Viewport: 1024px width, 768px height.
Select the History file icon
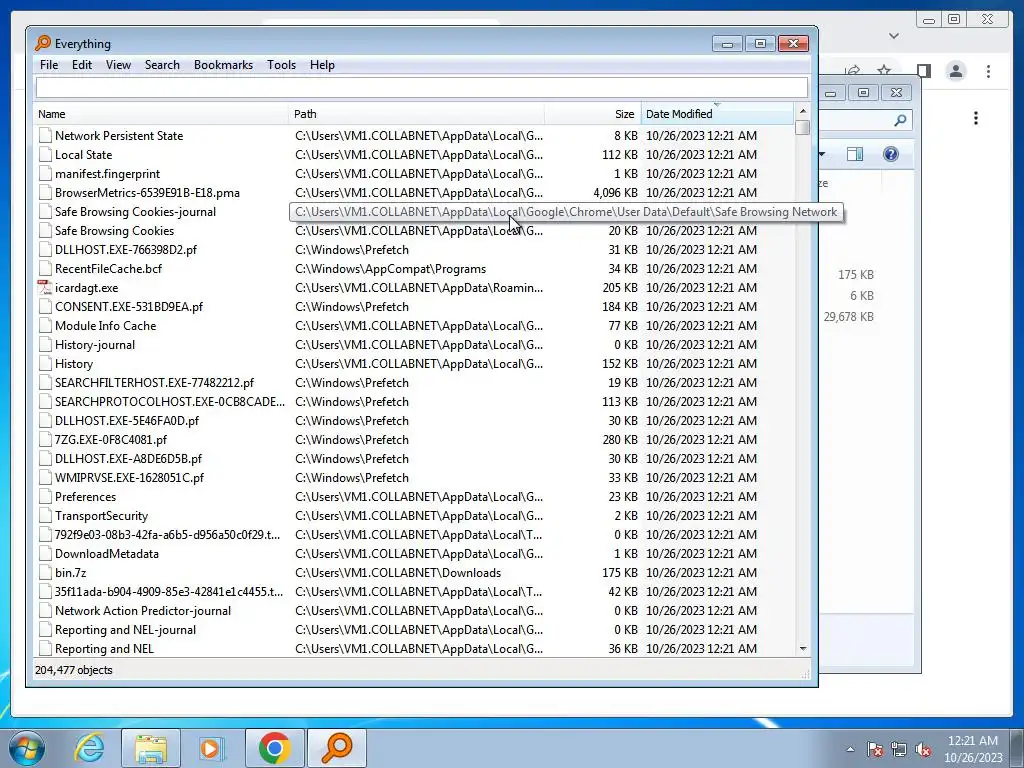coord(44,364)
